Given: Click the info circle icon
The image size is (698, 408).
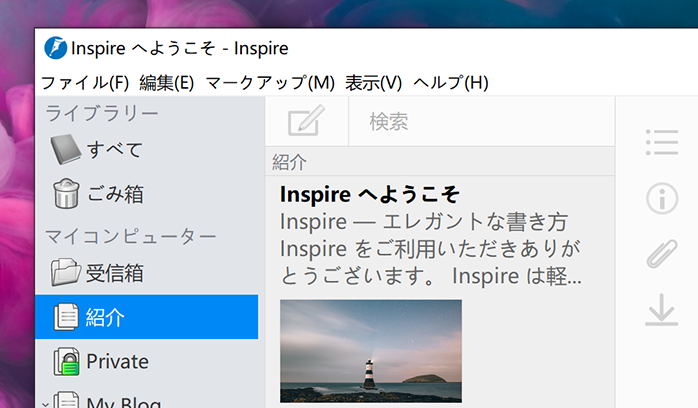Looking at the screenshot, I should click(x=662, y=199).
